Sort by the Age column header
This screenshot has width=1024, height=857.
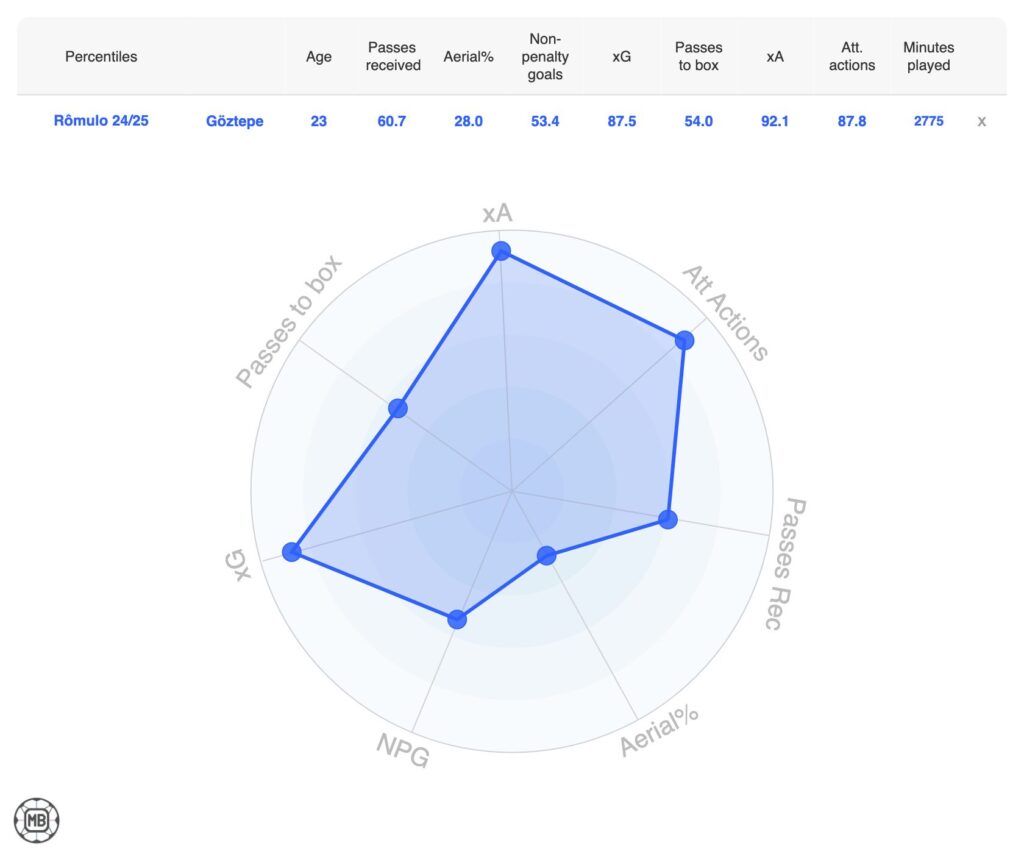click(319, 57)
